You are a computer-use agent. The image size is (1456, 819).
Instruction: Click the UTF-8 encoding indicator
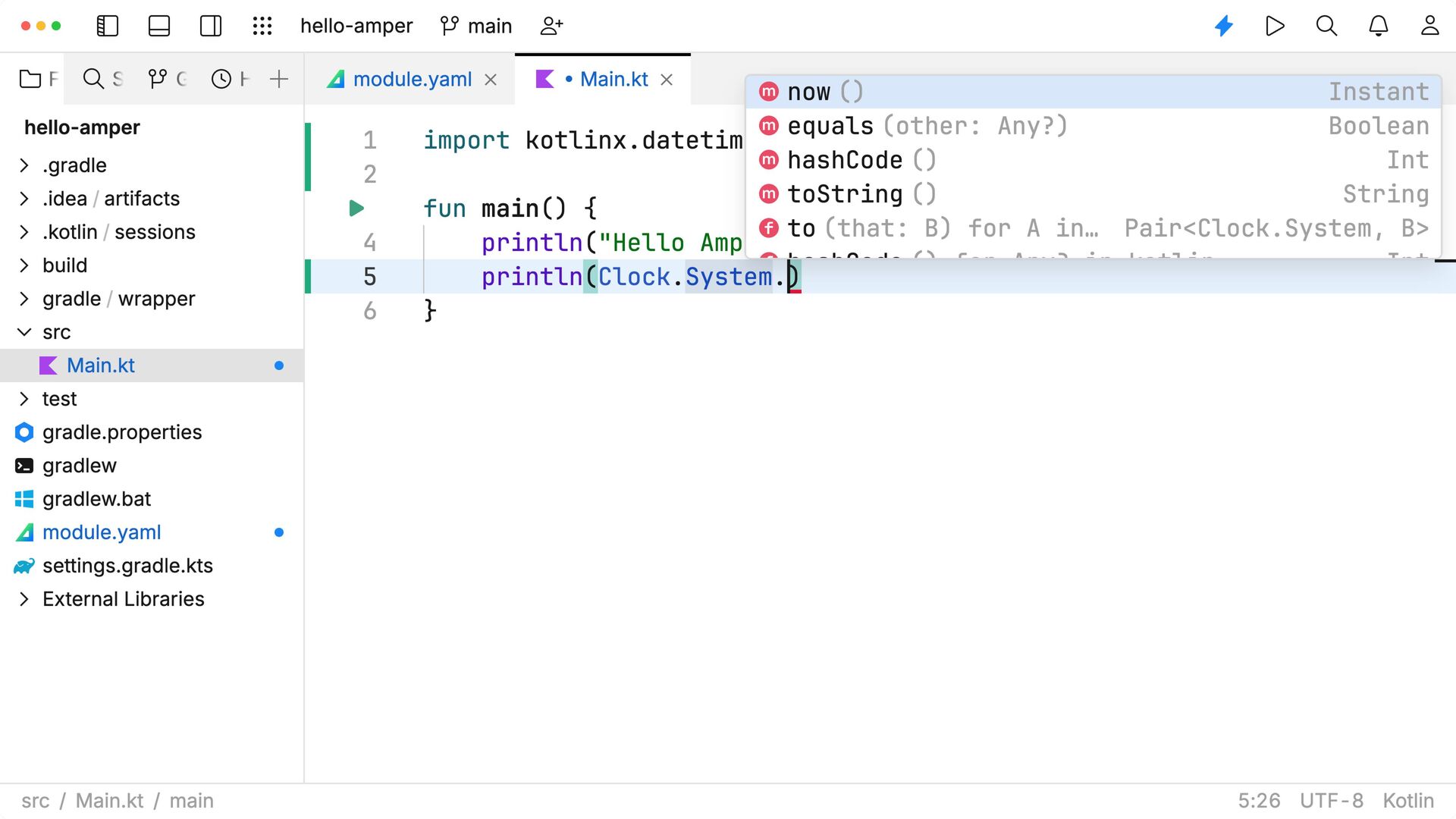[x=1332, y=801]
